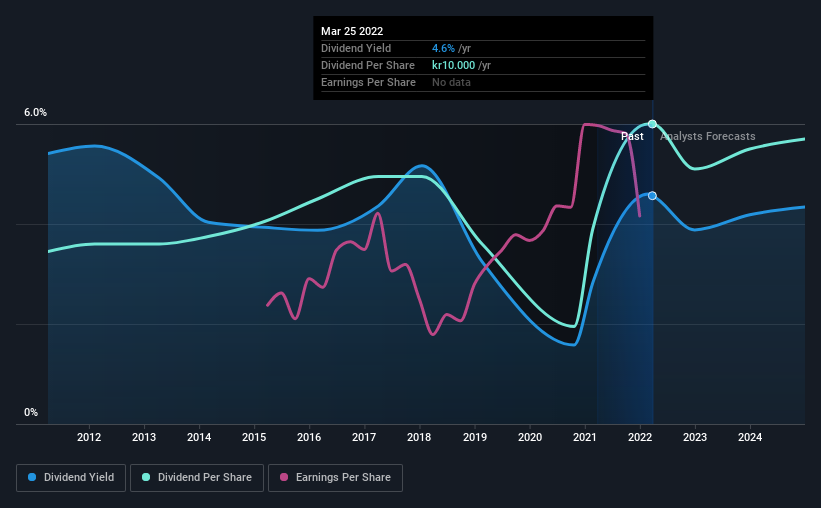Click the 2021 x-axis label
821x508 pixels.
coord(585,437)
